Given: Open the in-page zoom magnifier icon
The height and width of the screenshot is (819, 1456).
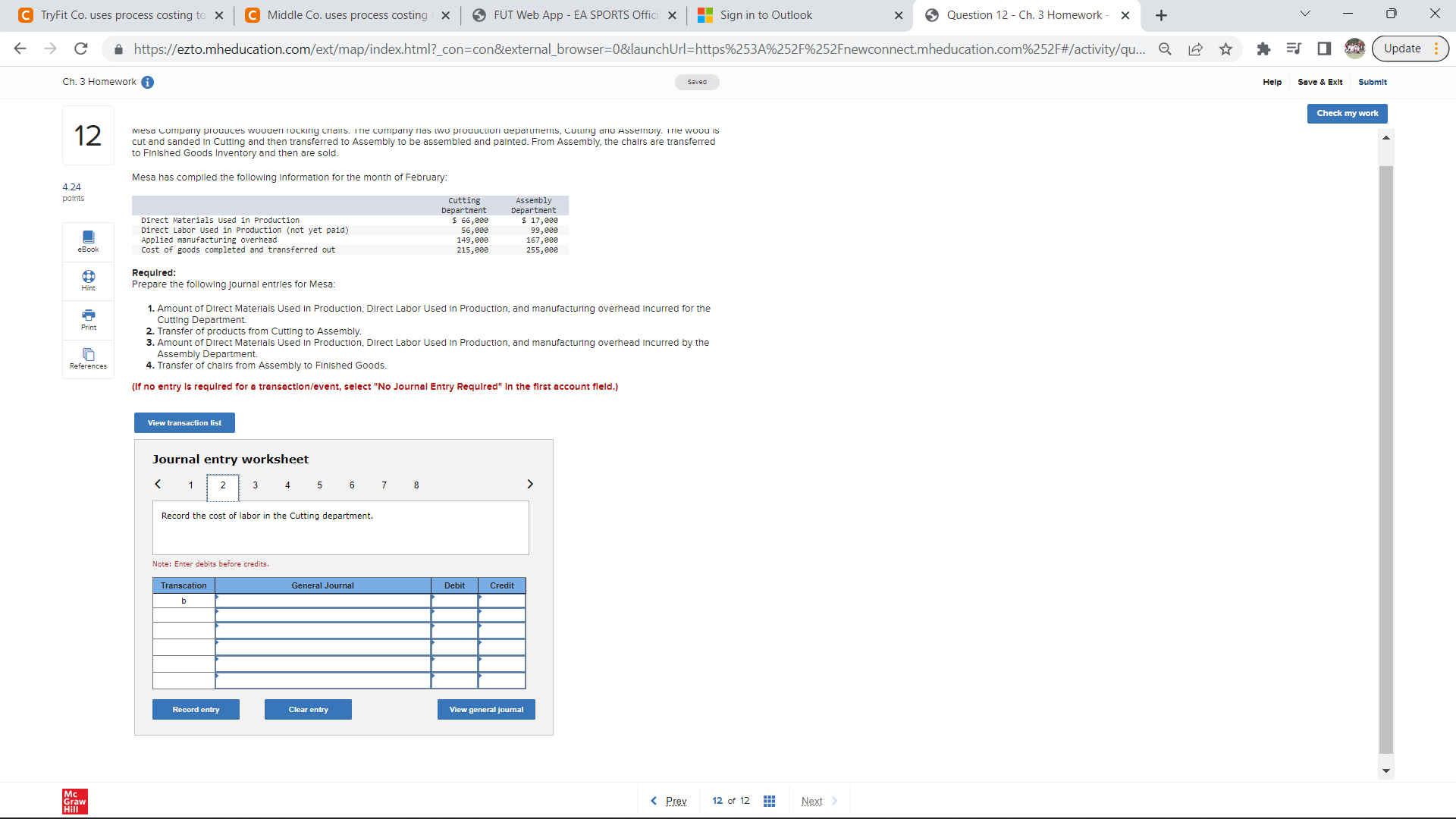Looking at the screenshot, I should pos(1166,49).
